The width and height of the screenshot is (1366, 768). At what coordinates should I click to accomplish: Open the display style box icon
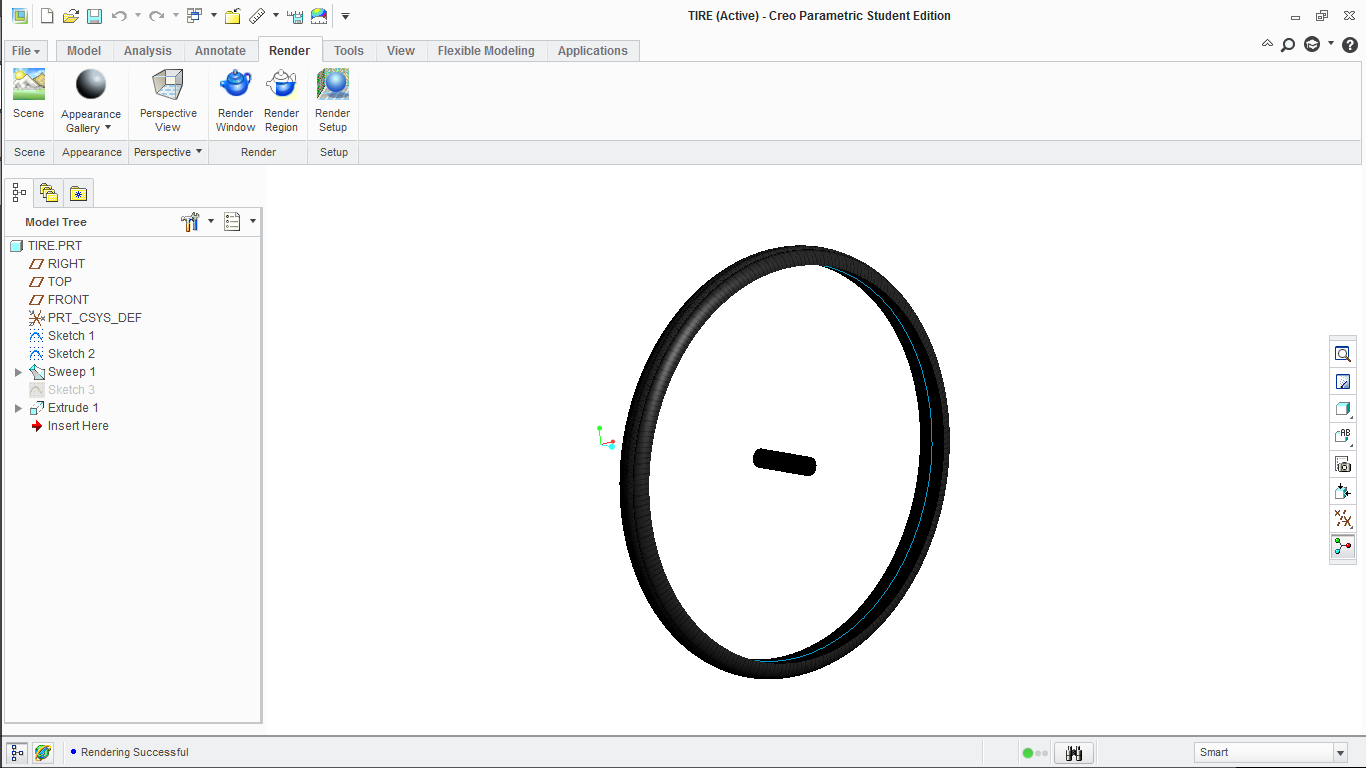[x=1343, y=409]
